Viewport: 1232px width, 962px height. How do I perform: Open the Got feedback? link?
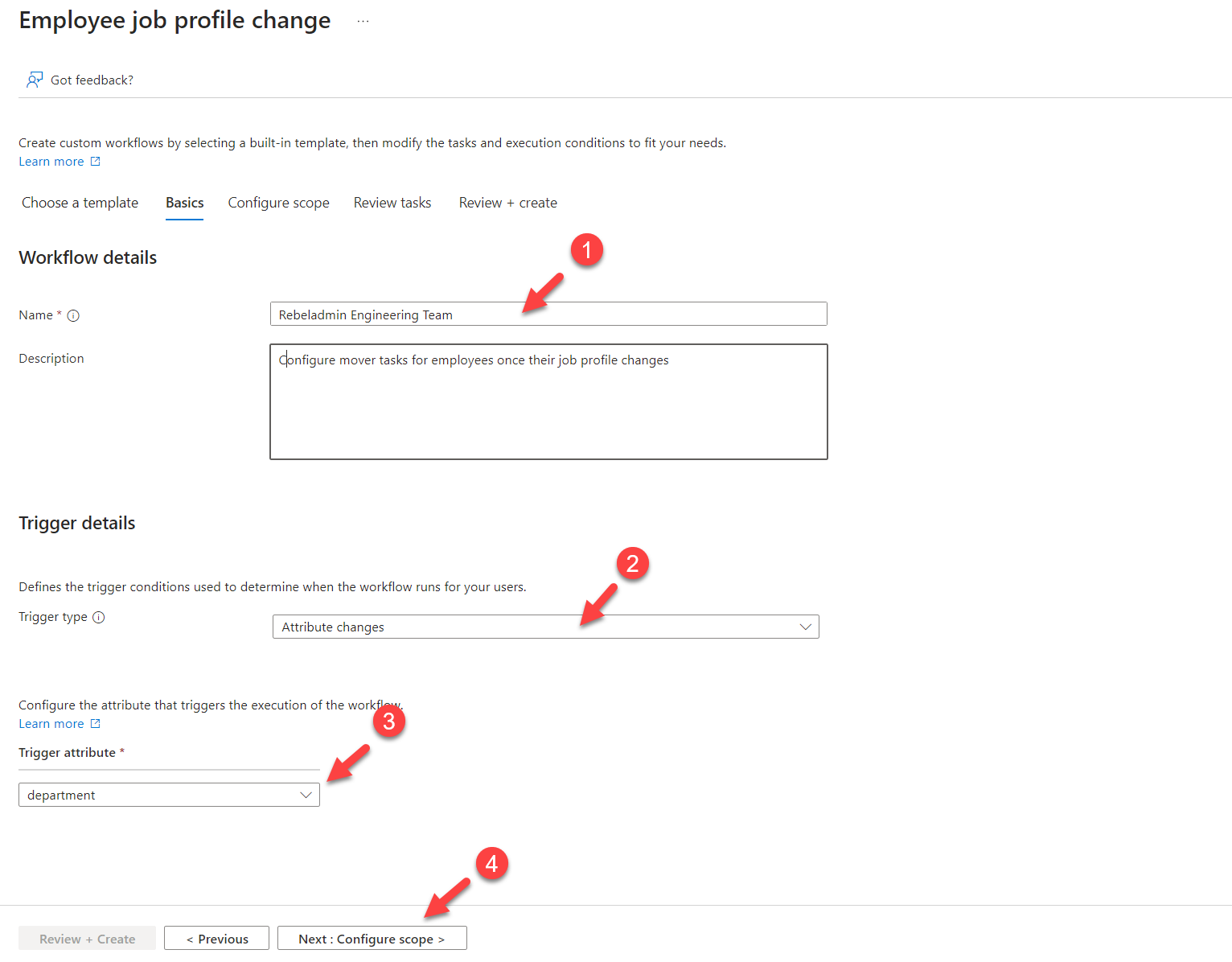(92, 80)
